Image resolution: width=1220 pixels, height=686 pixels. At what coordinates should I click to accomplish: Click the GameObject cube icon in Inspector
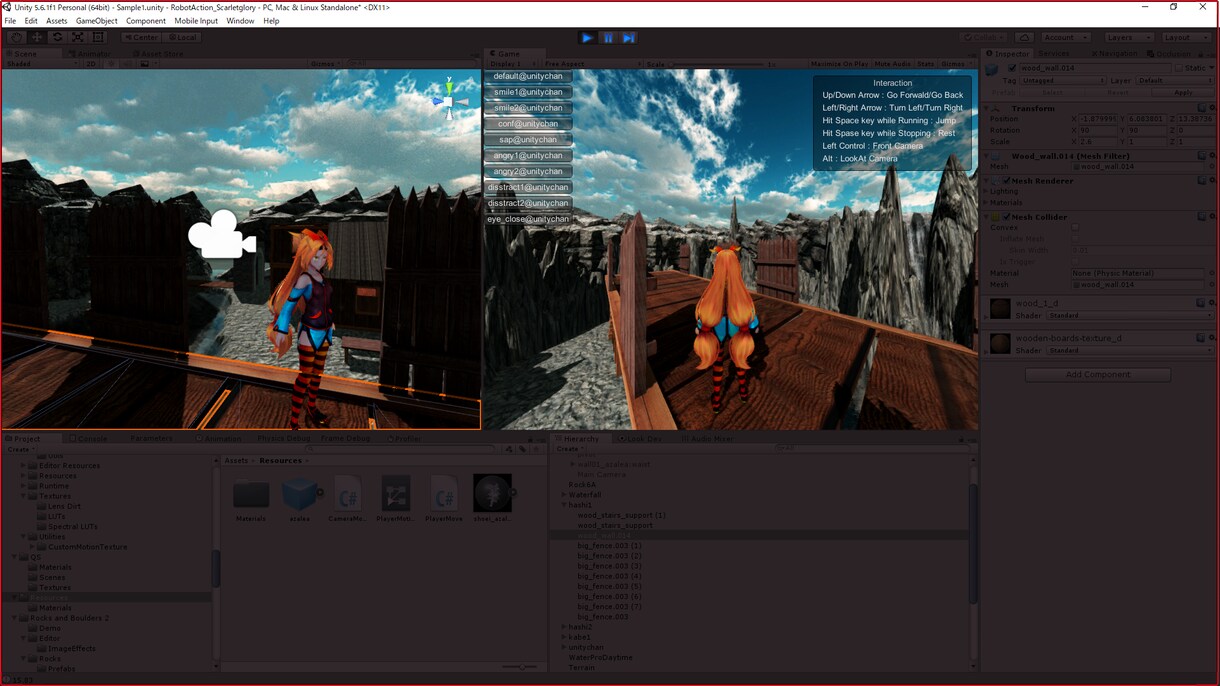(993, 69)
